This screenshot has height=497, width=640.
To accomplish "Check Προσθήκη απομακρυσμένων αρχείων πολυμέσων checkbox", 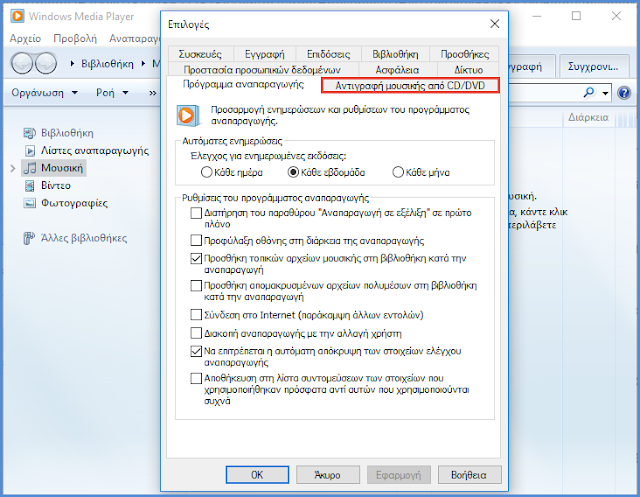I will [x=196, y=286].
